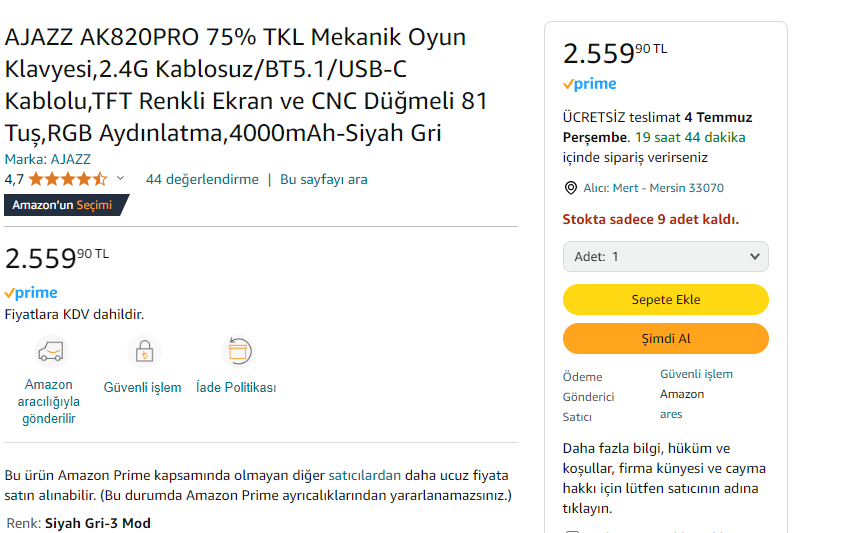Click the Amazon'un Seçimi badge
Screen dimensions: 854x533
tap(64, 205)
